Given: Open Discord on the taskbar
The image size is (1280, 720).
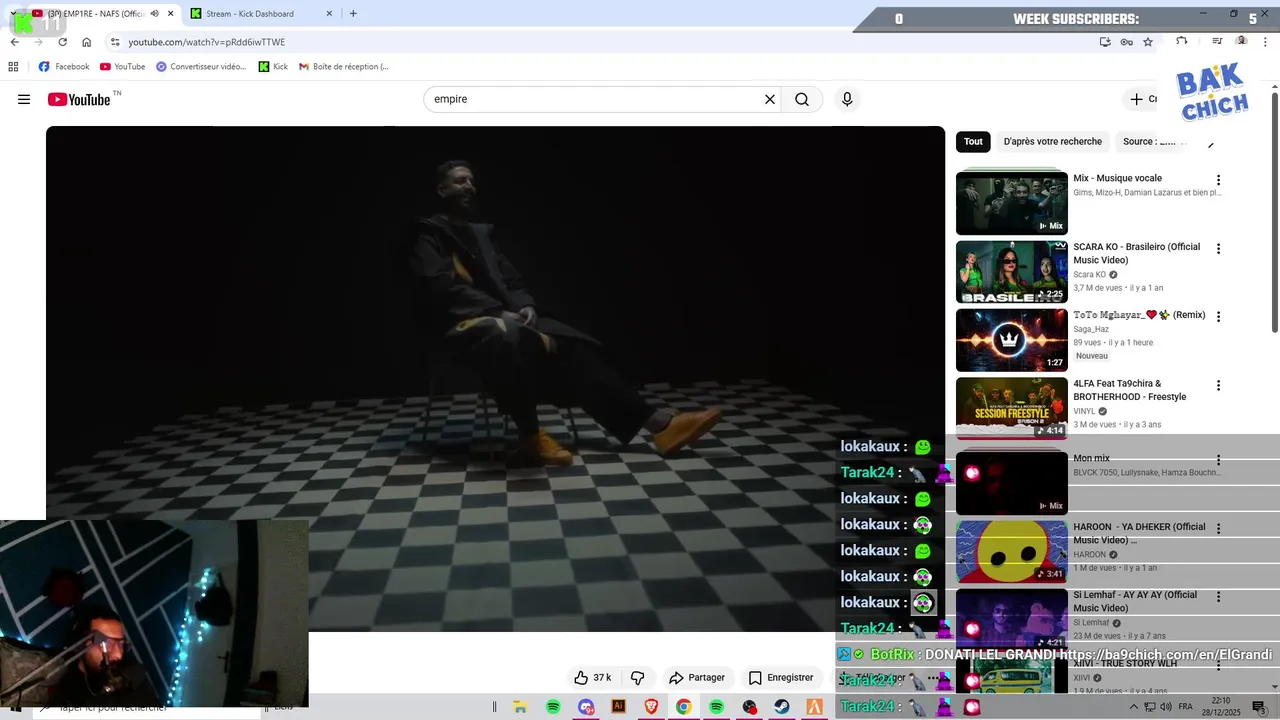Looking at the screenshot, I should click(586, 706).
